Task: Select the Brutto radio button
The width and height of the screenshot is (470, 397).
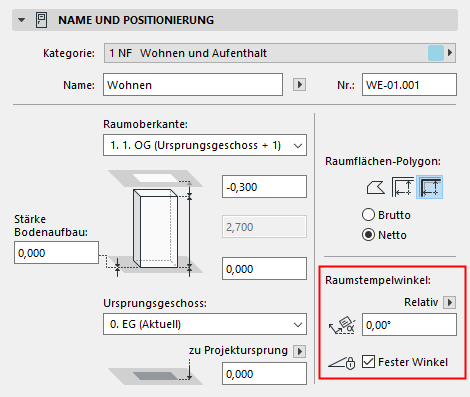Action: 368,215
